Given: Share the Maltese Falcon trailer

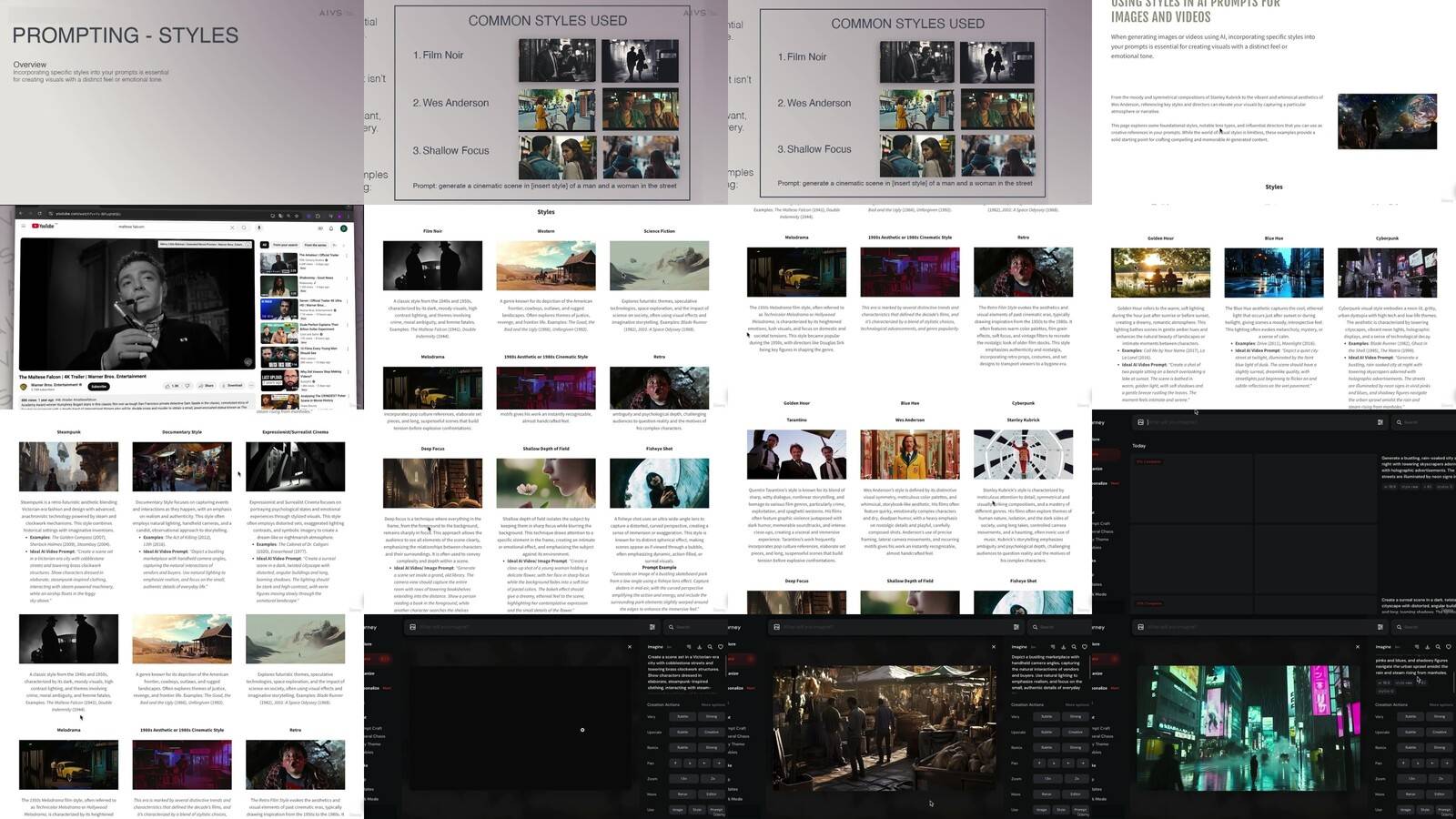Looking at the screenshot, I should click(206, 386).
